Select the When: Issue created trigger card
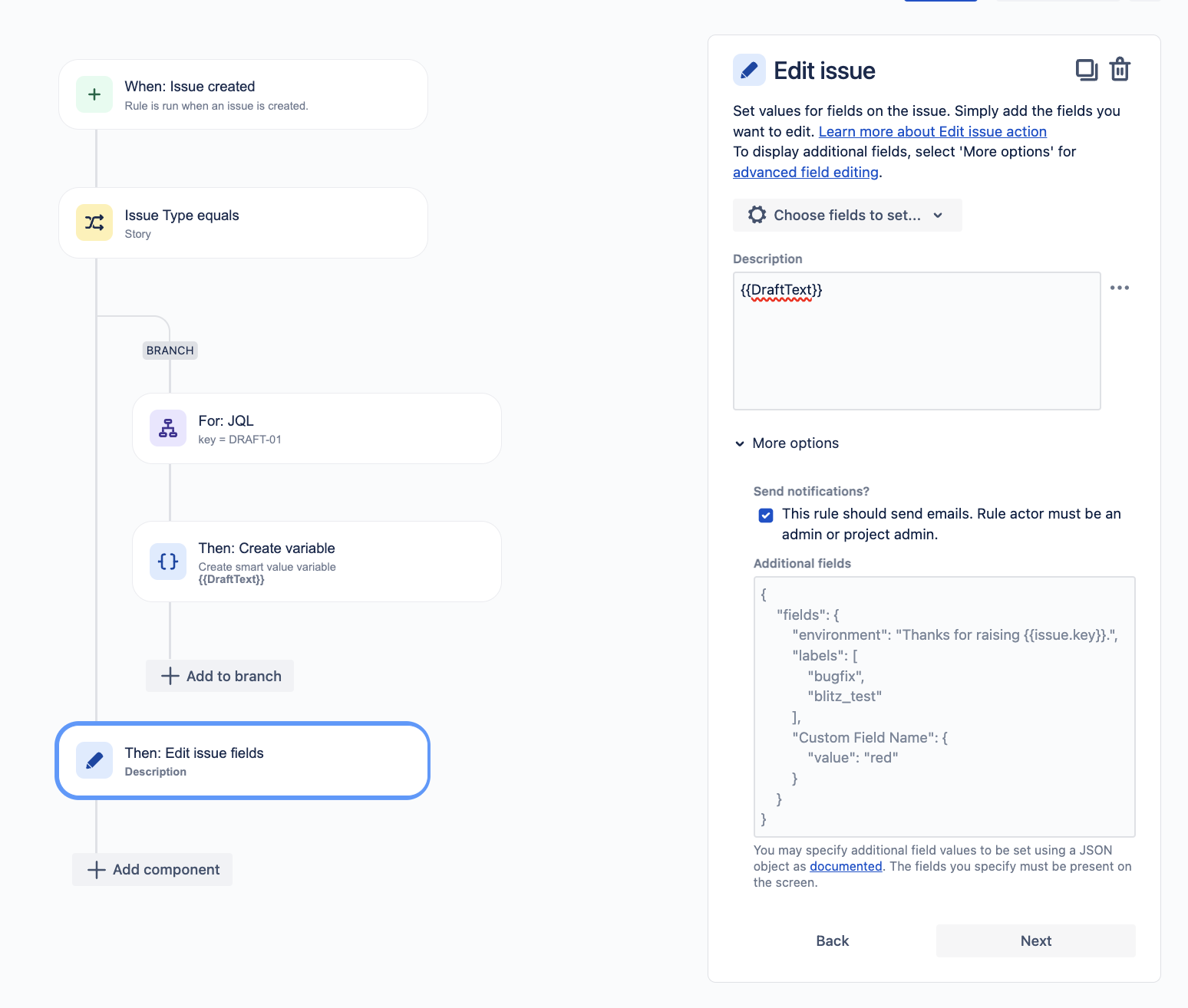Screen dimensions: 1188x1008 click(x=243, y=94)
